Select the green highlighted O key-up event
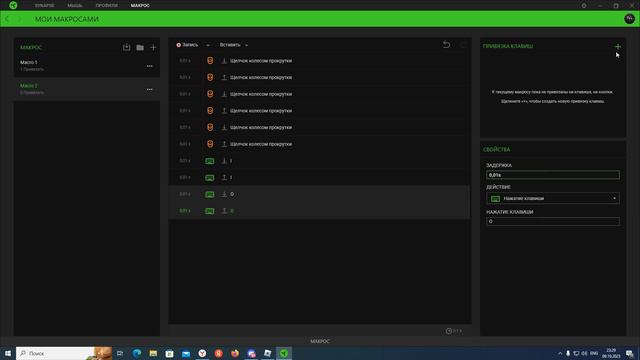 tap(319, 211)
